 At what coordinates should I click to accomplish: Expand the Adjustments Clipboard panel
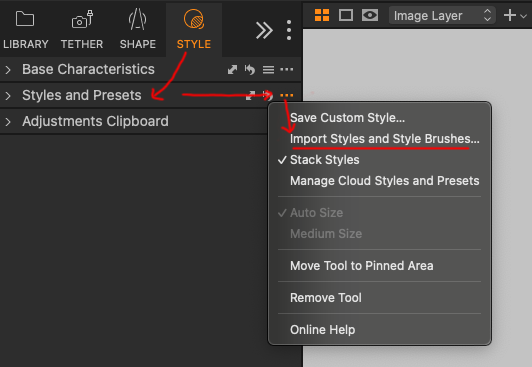(x=8, y=121)
